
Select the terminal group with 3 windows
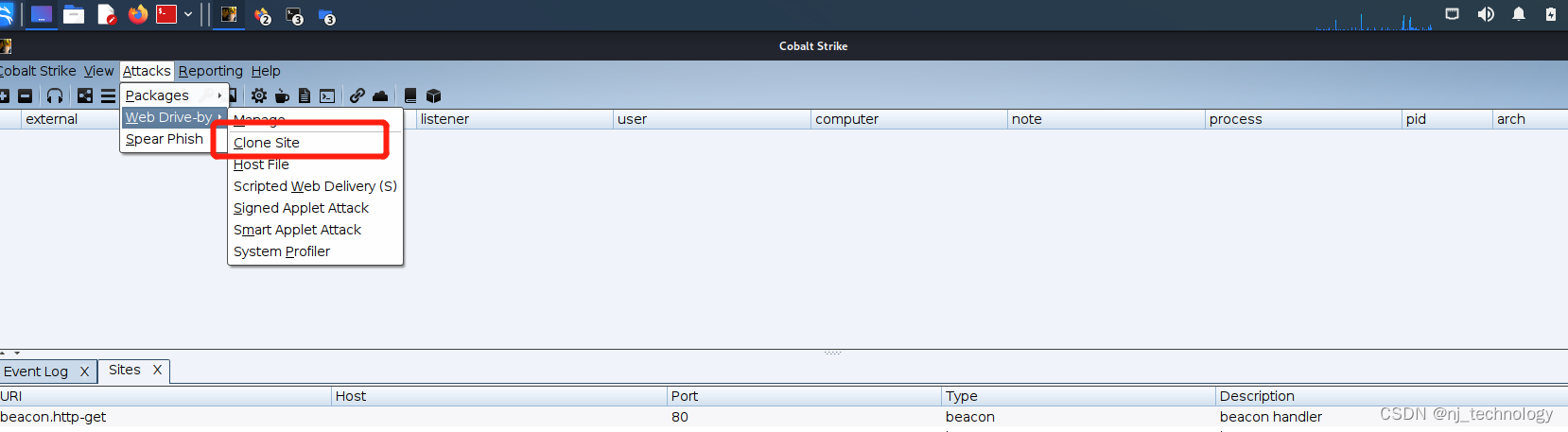pyautogui.click(x=294, y=15)
